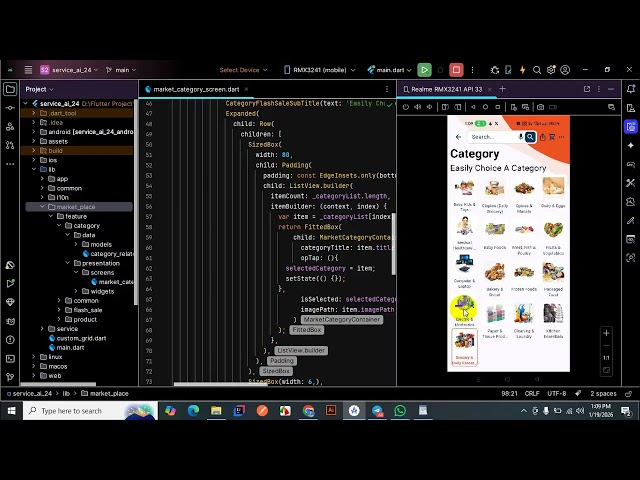Rotate device left in emulator toolbar
Screen dimensions: 640x480
(445, 107)
